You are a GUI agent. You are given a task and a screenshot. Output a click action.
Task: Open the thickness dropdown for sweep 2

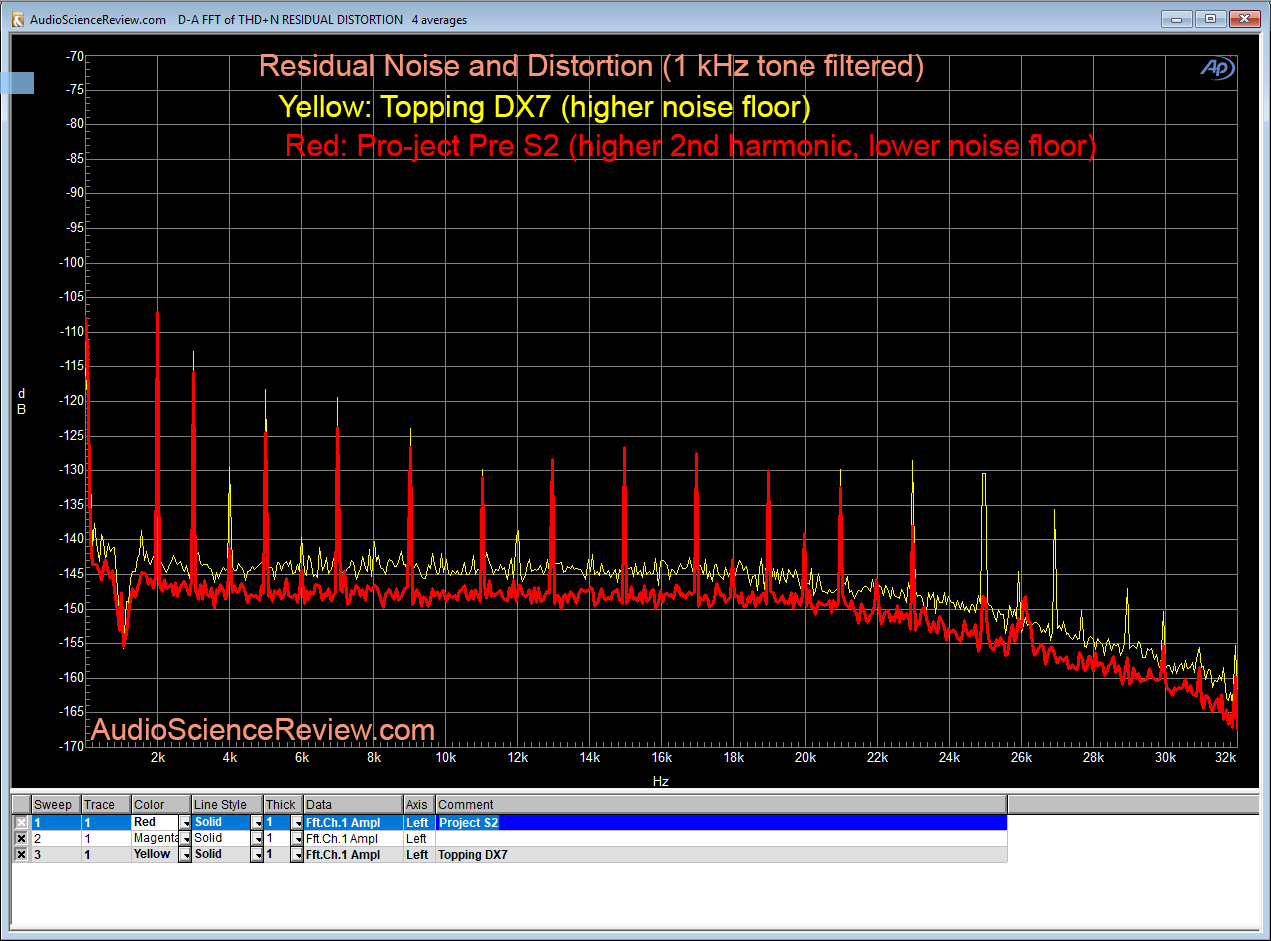297,838
